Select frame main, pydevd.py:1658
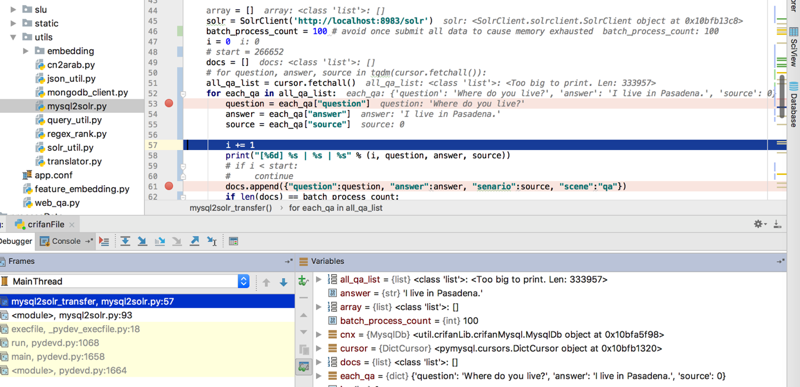The width and height of the screenshot is (800, 387). 147,356
